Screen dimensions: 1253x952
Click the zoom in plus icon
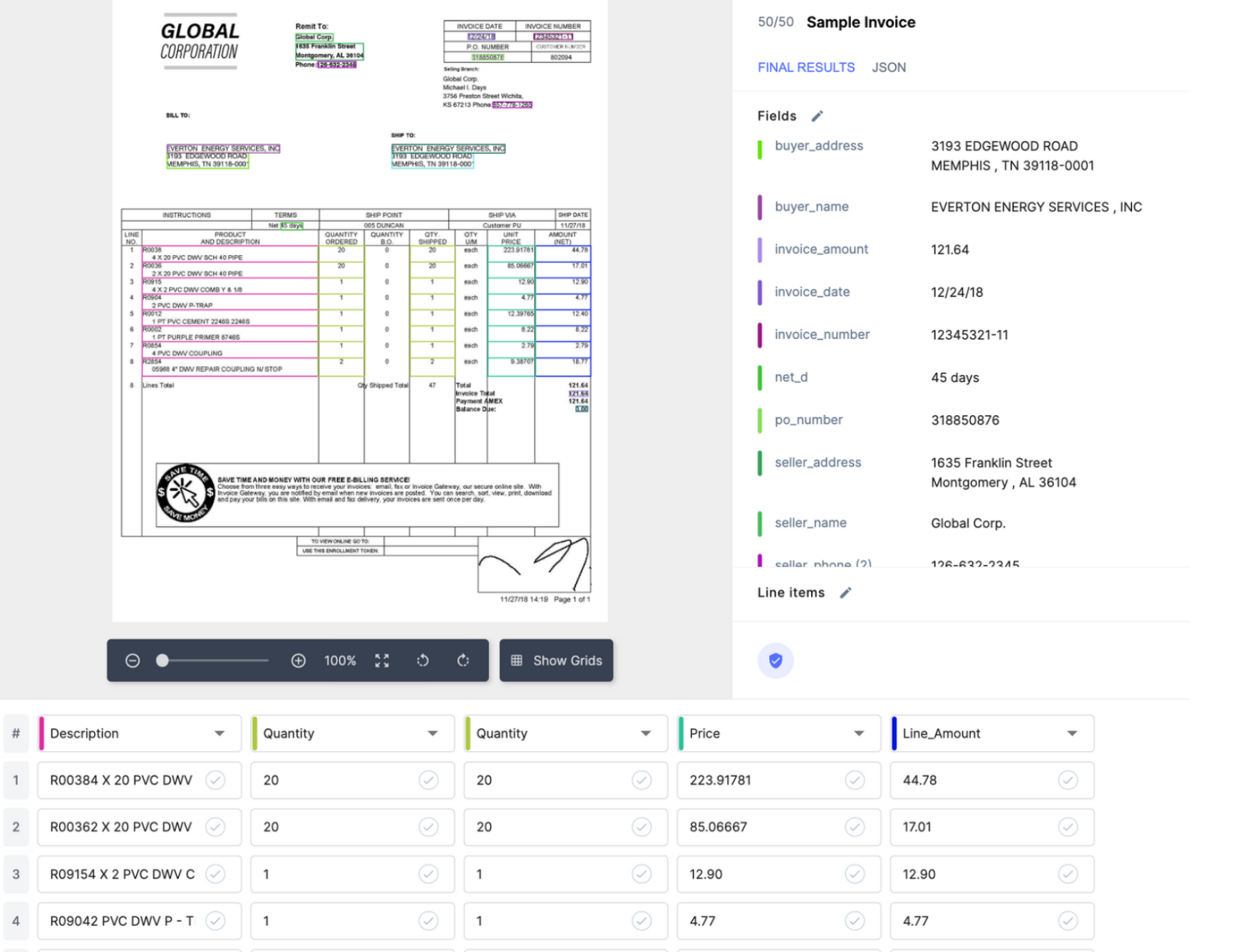click(299, 661)
